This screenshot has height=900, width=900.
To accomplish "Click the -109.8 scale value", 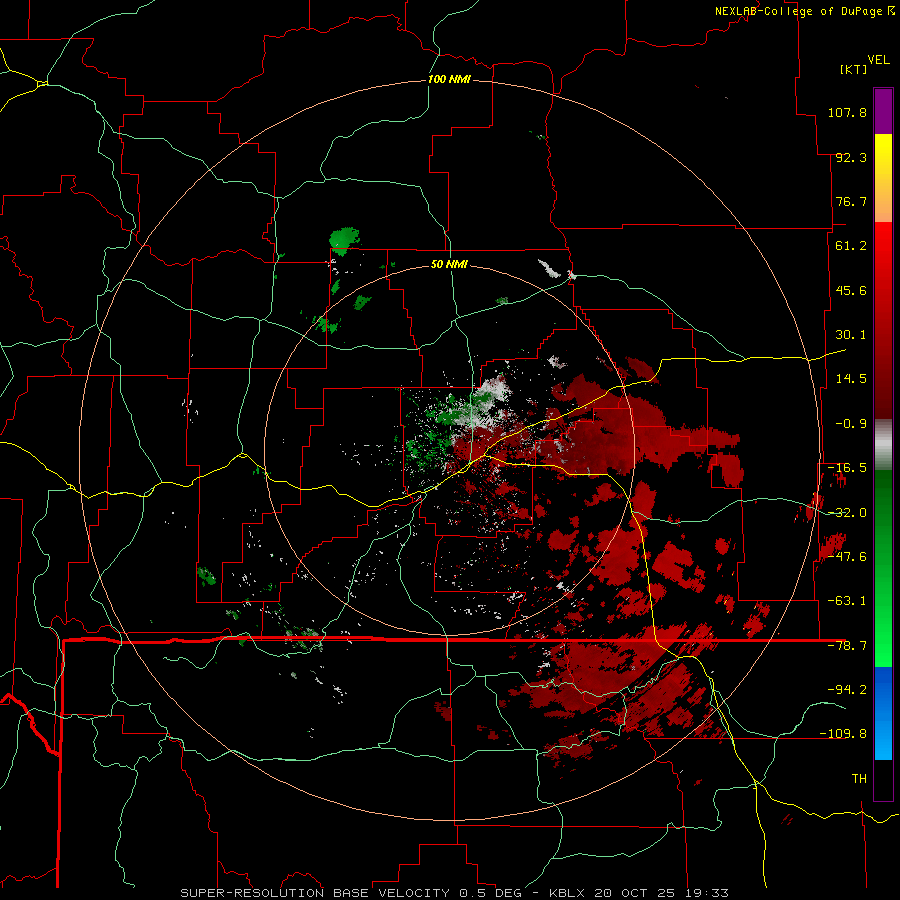I will point(843,734).
